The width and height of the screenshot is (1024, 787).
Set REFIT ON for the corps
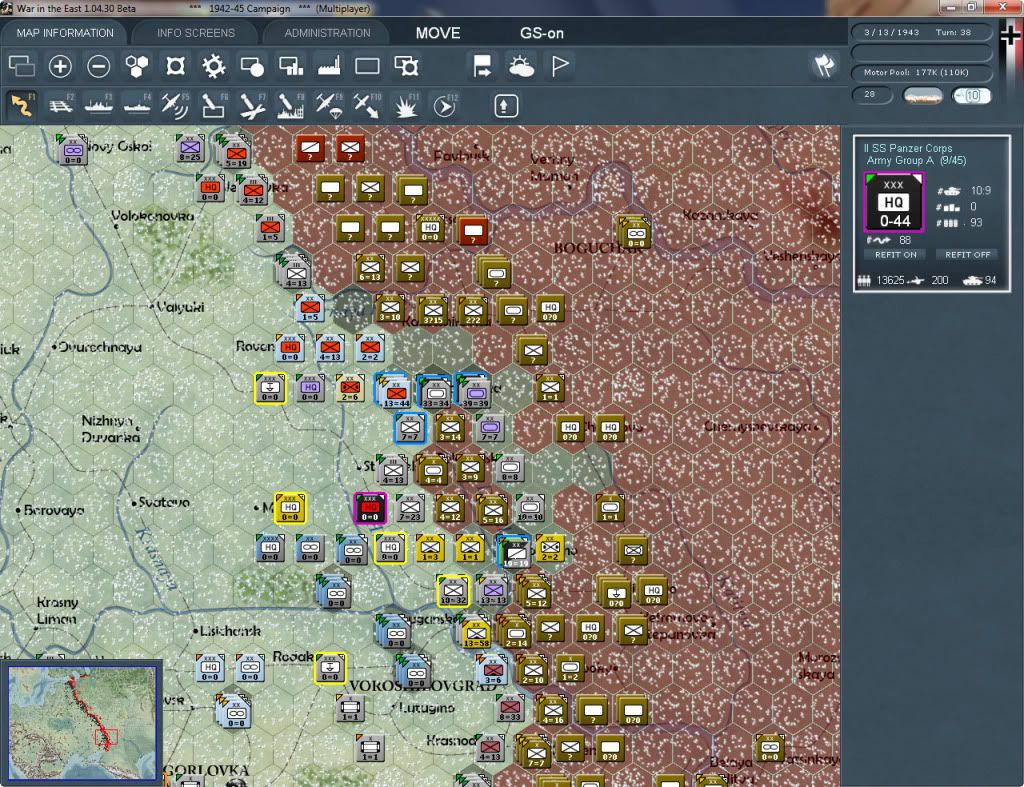(x=896, y=255)
